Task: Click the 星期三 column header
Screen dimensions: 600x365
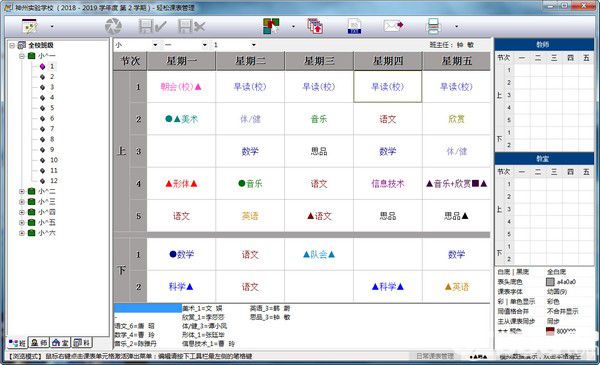Action: 319,61
